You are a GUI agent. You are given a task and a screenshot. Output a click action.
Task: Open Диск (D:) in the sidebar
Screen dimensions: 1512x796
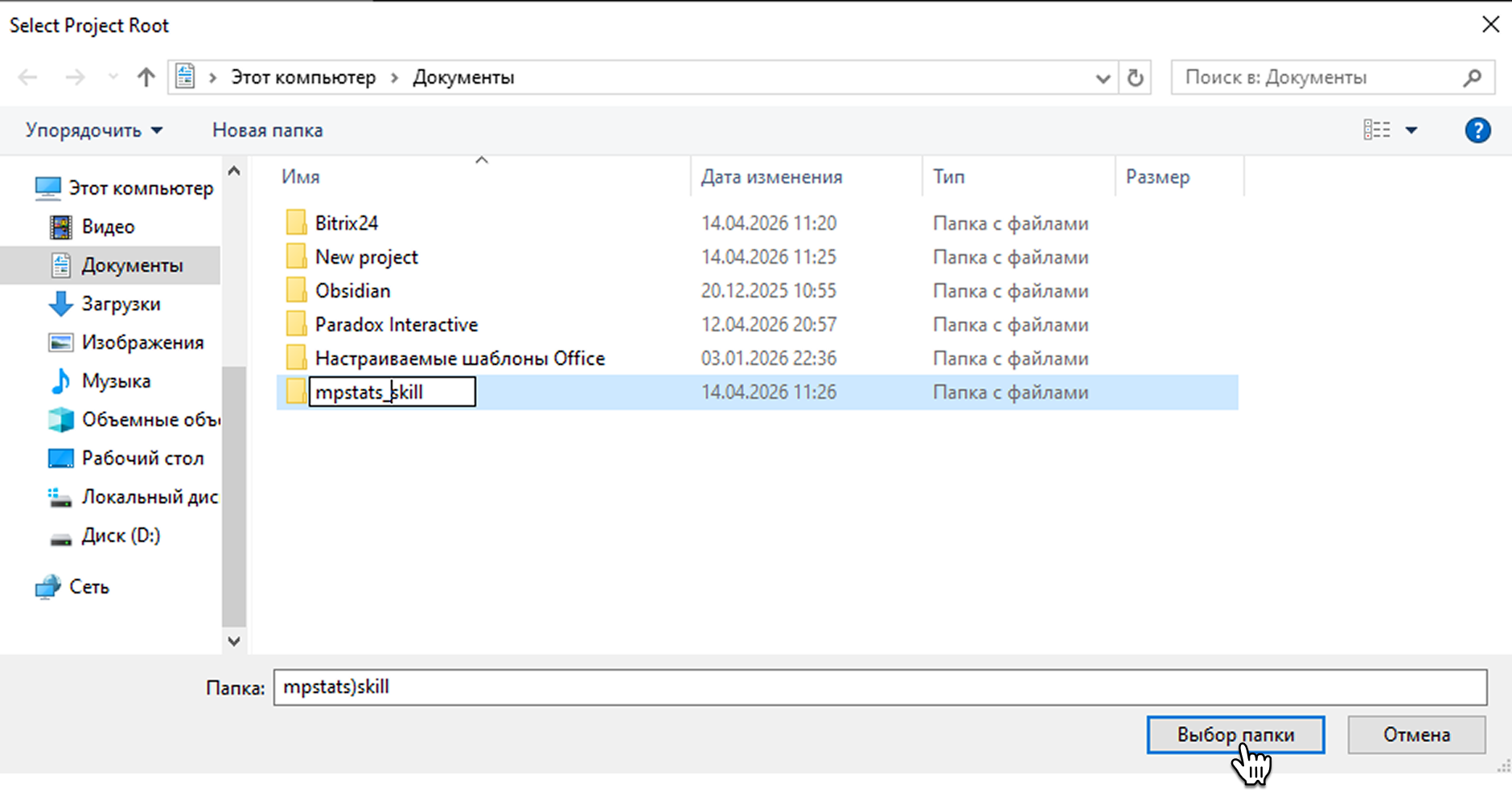(121, 535)
